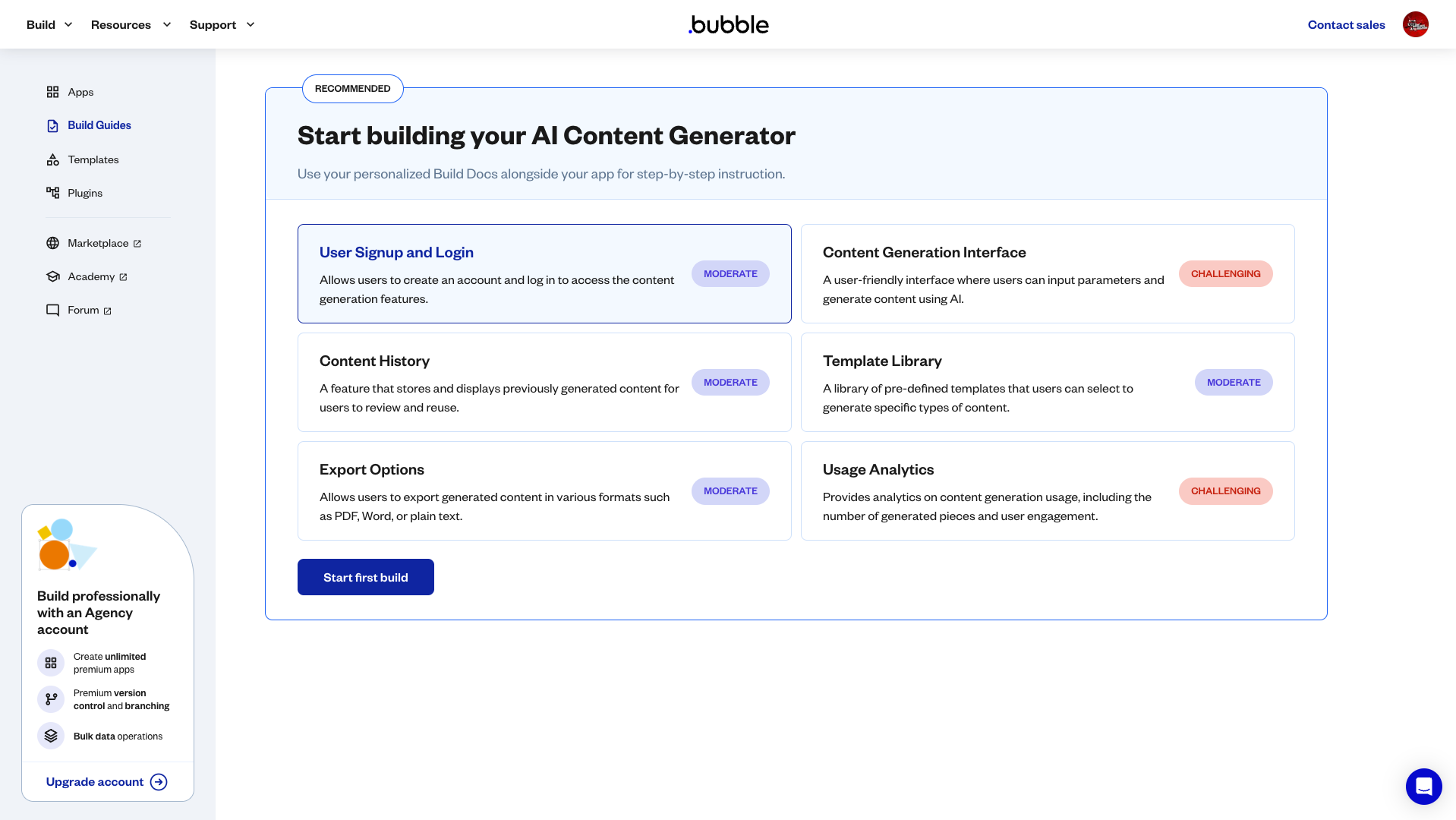Expand the Build dropdown menu
This screenshot has height=820, width=1456.
tap(48, 24)
